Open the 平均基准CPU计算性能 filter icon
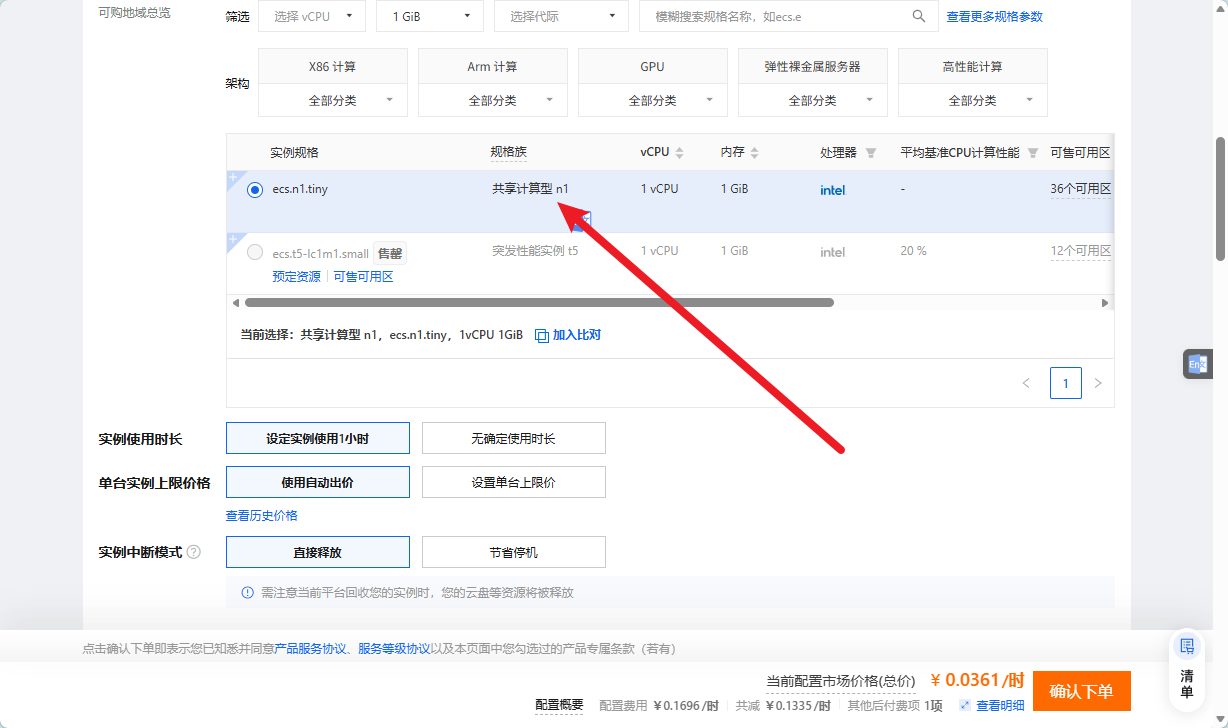1228x728 pixels. pyautogui.click(x=1033, y=153)
